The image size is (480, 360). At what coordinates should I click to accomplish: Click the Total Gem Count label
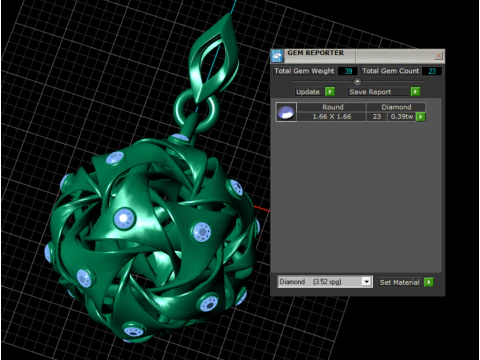point(390,71)
